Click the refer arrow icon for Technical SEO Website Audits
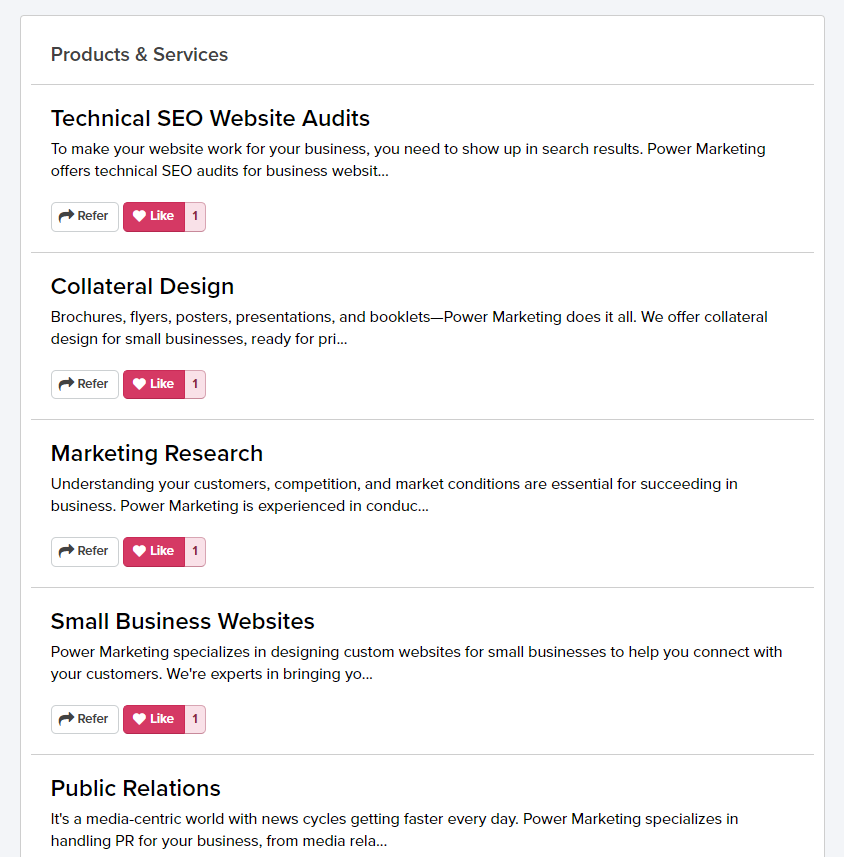 (68, 216)
